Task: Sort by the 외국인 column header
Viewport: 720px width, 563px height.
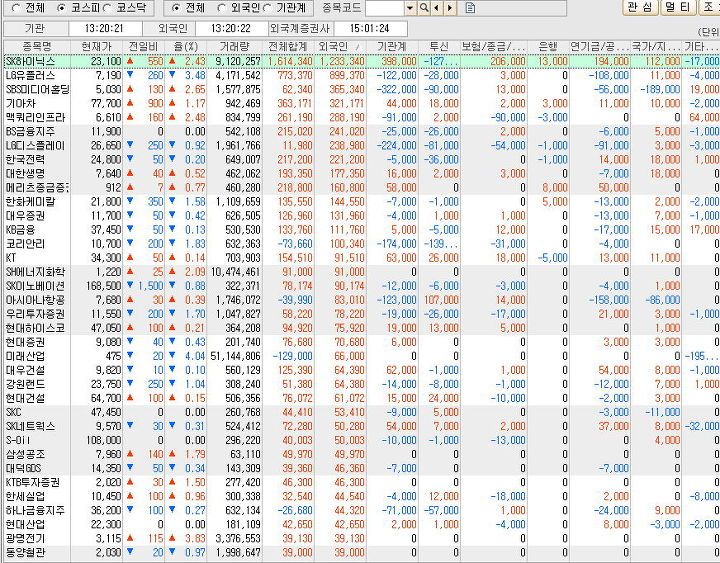Action: pyautogui.click(x=340, y=46)
